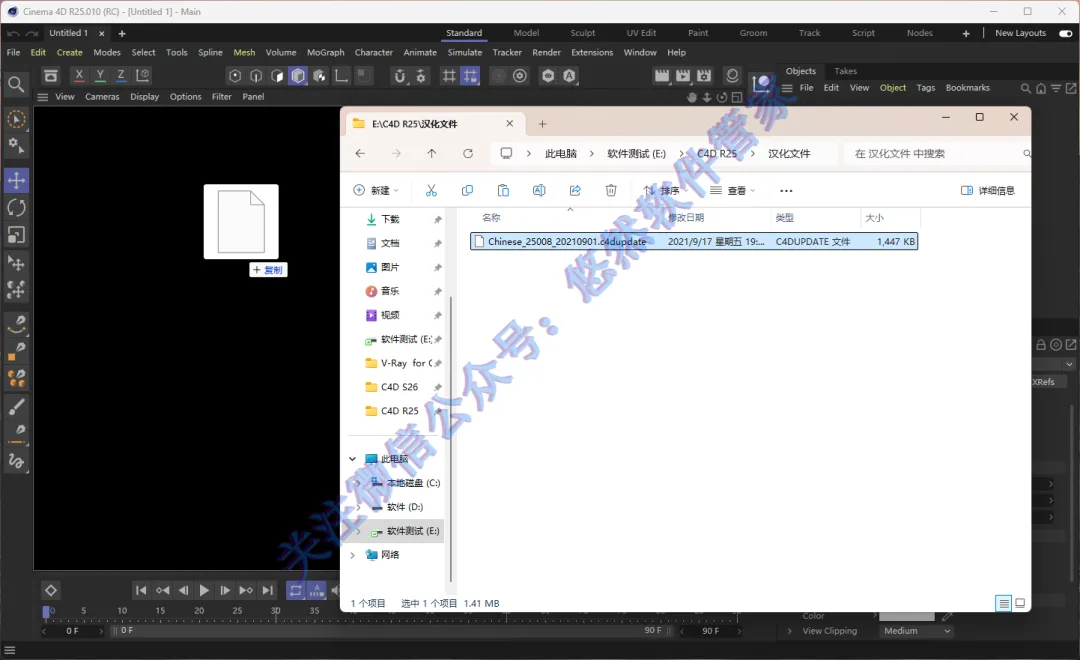Image resolution: width=1080 pixels, height=660 pixels.
Task: Select the Rotate tool in left toolbar
Action: [16, 207]
